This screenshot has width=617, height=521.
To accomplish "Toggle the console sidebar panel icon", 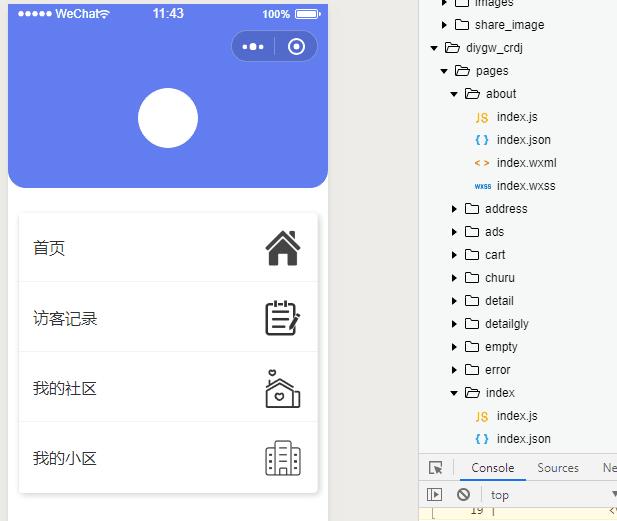I will tap(434, 494).
